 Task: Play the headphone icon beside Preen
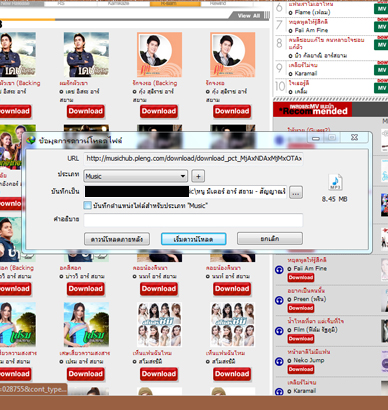279,300
